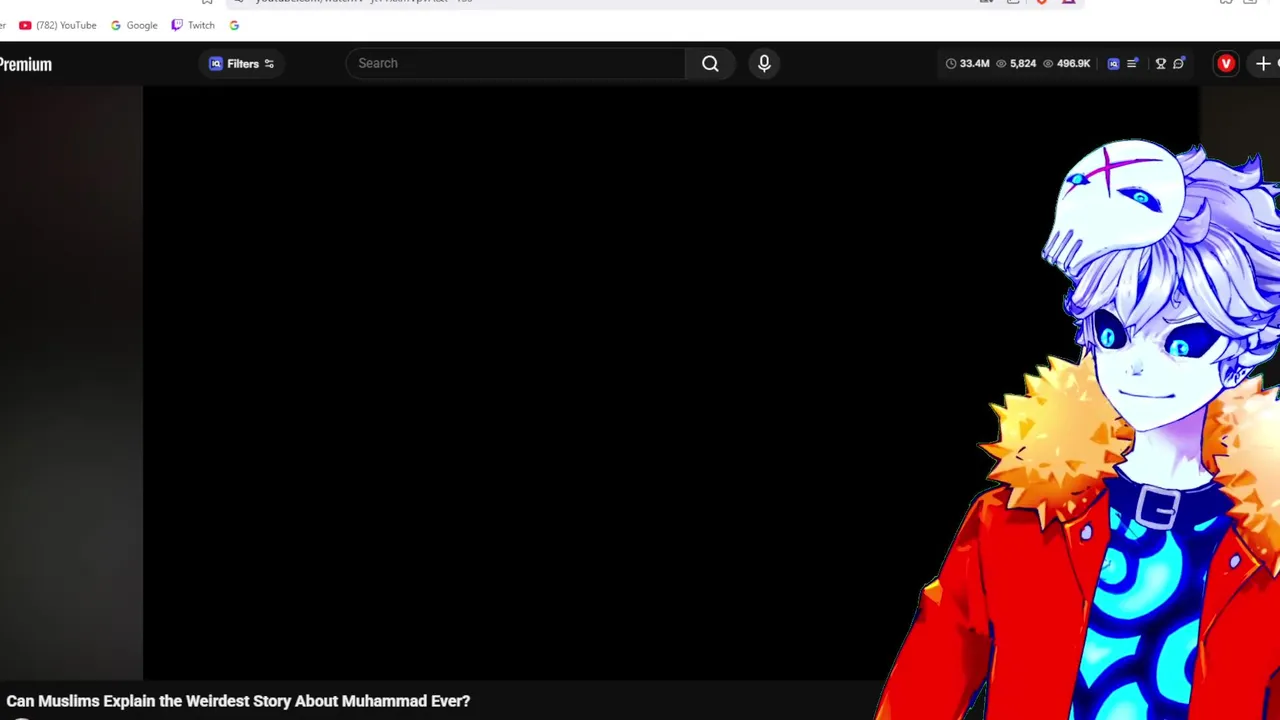Open the vidIQ list menu icon
Image resolution: width=1280 pixels, height=720 pixels.
click(x=1132, y=64)
